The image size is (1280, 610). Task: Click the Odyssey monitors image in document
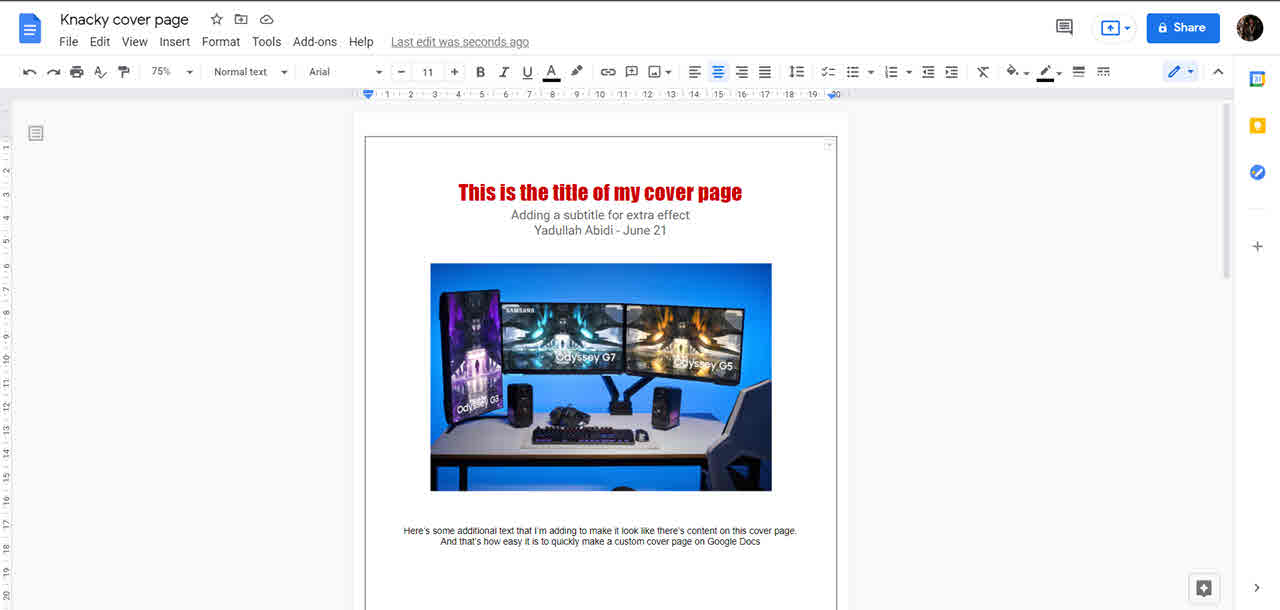(601, 377)
